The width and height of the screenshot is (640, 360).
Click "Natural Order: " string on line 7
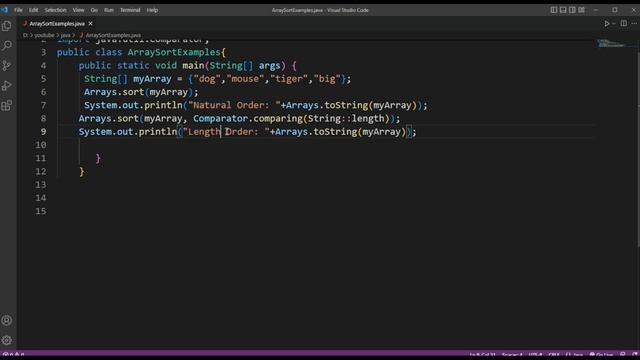pyautogui.click(x=234, y=105)
